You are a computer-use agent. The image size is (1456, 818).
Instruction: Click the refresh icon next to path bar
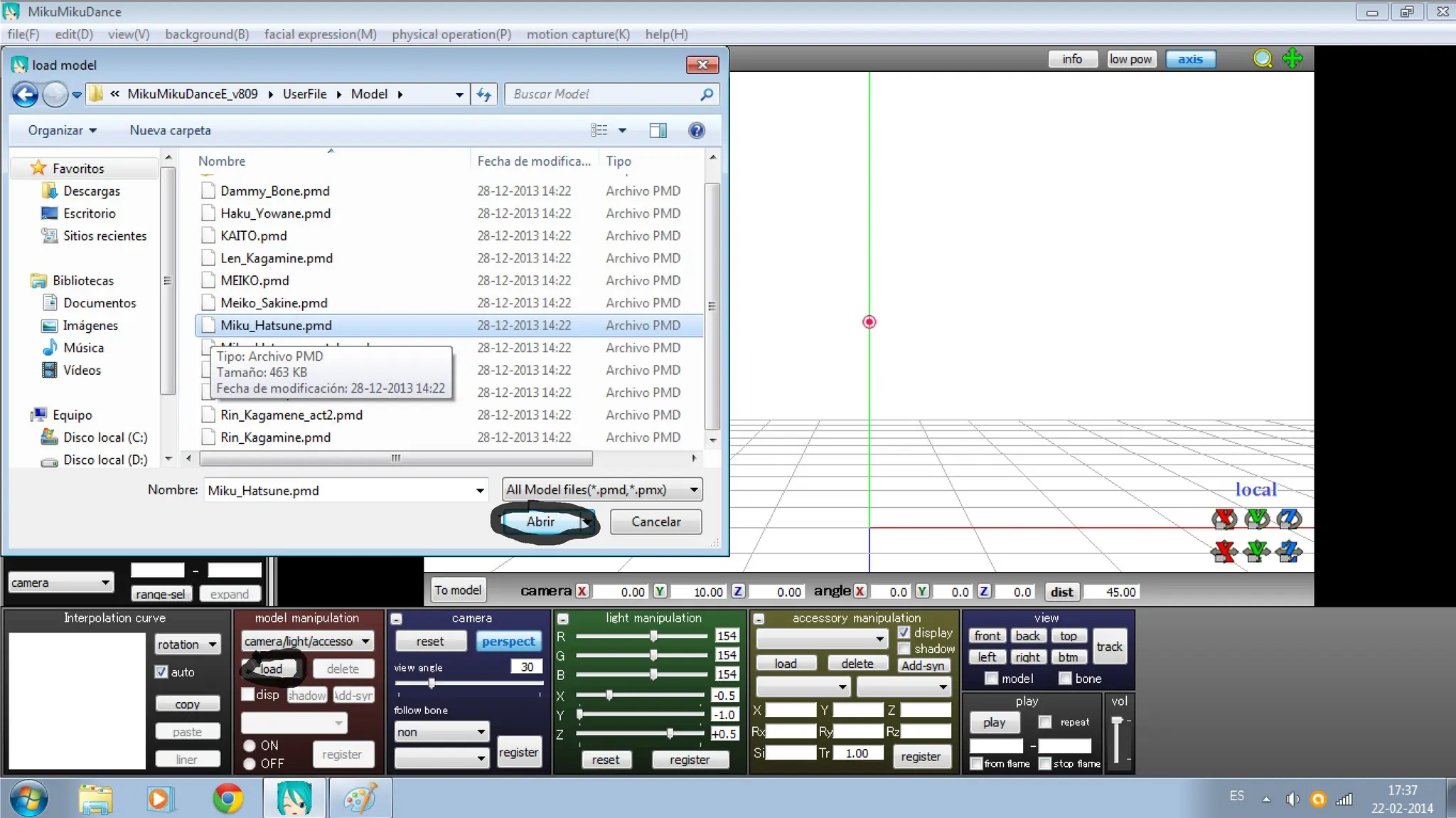484,94
